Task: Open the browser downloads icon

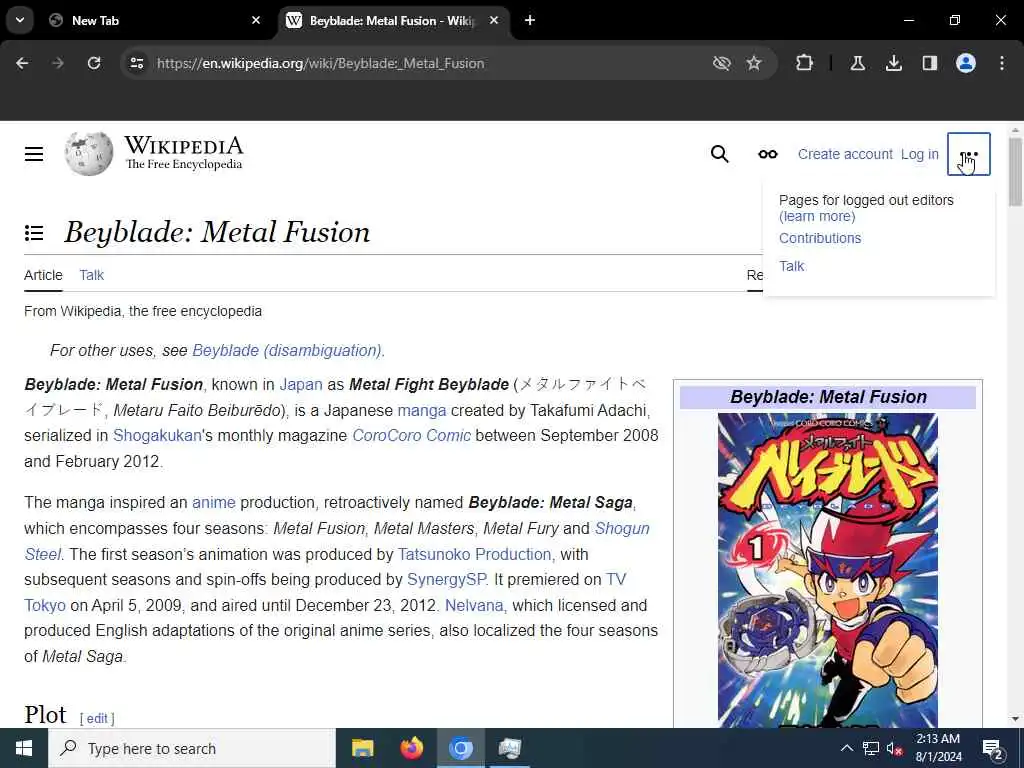Action: coord(894,63)
